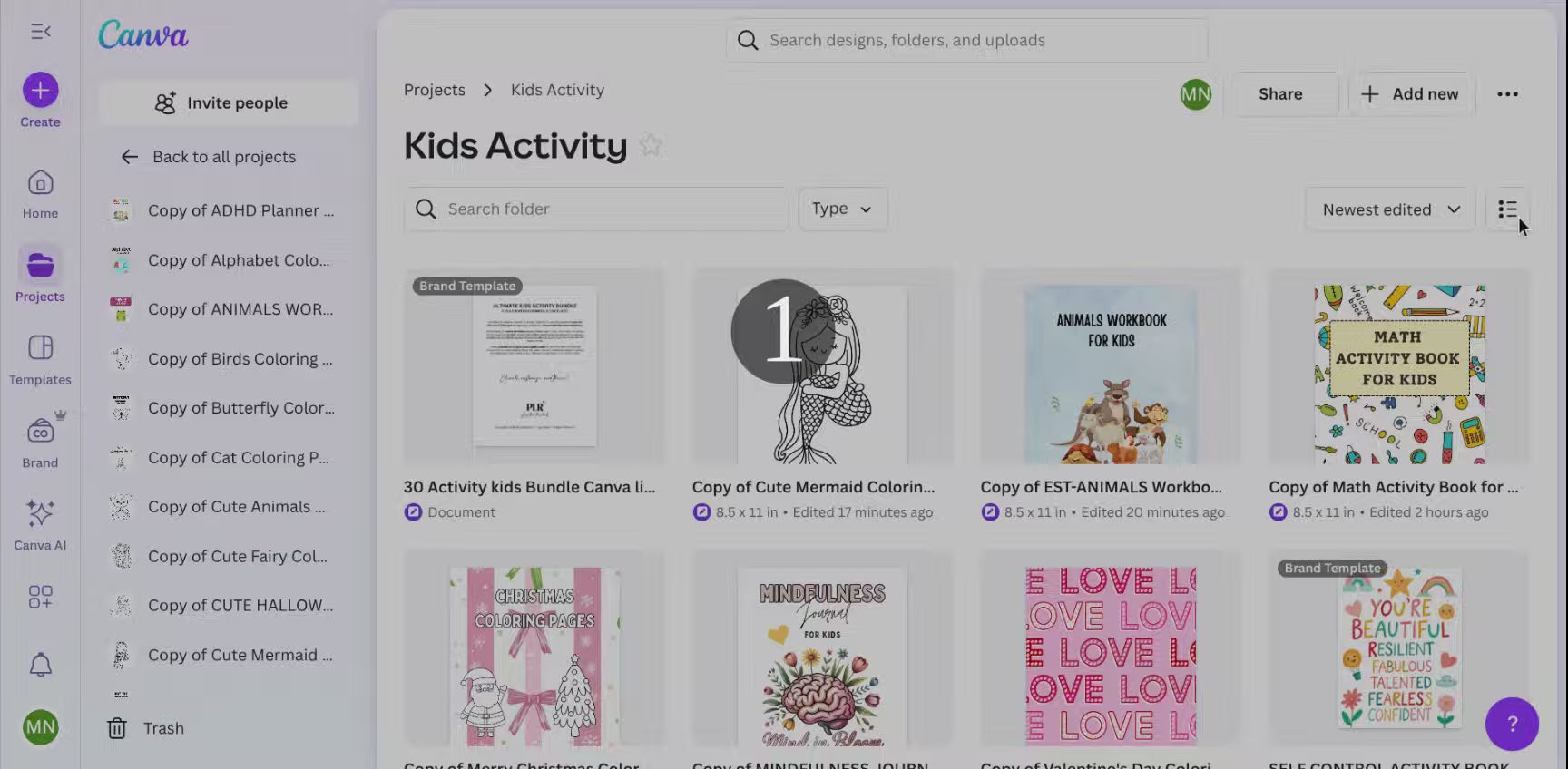The width and height of the screenshot is (1568, 769).
Task: Open the Math Activity Book for Kids thumbnail
Action: 1399,366
